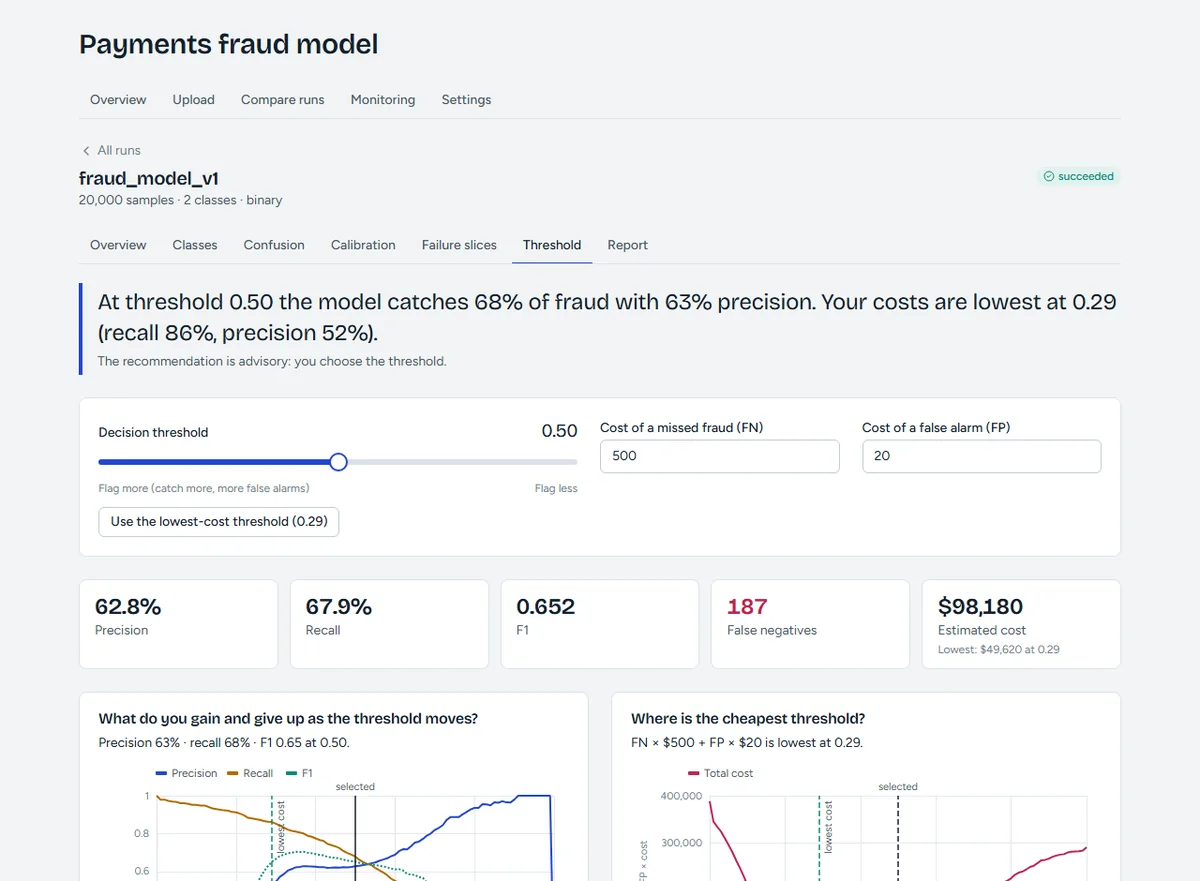1200x881 pixels.
Task: Select the Threshold tab
Action: point(552,245)
